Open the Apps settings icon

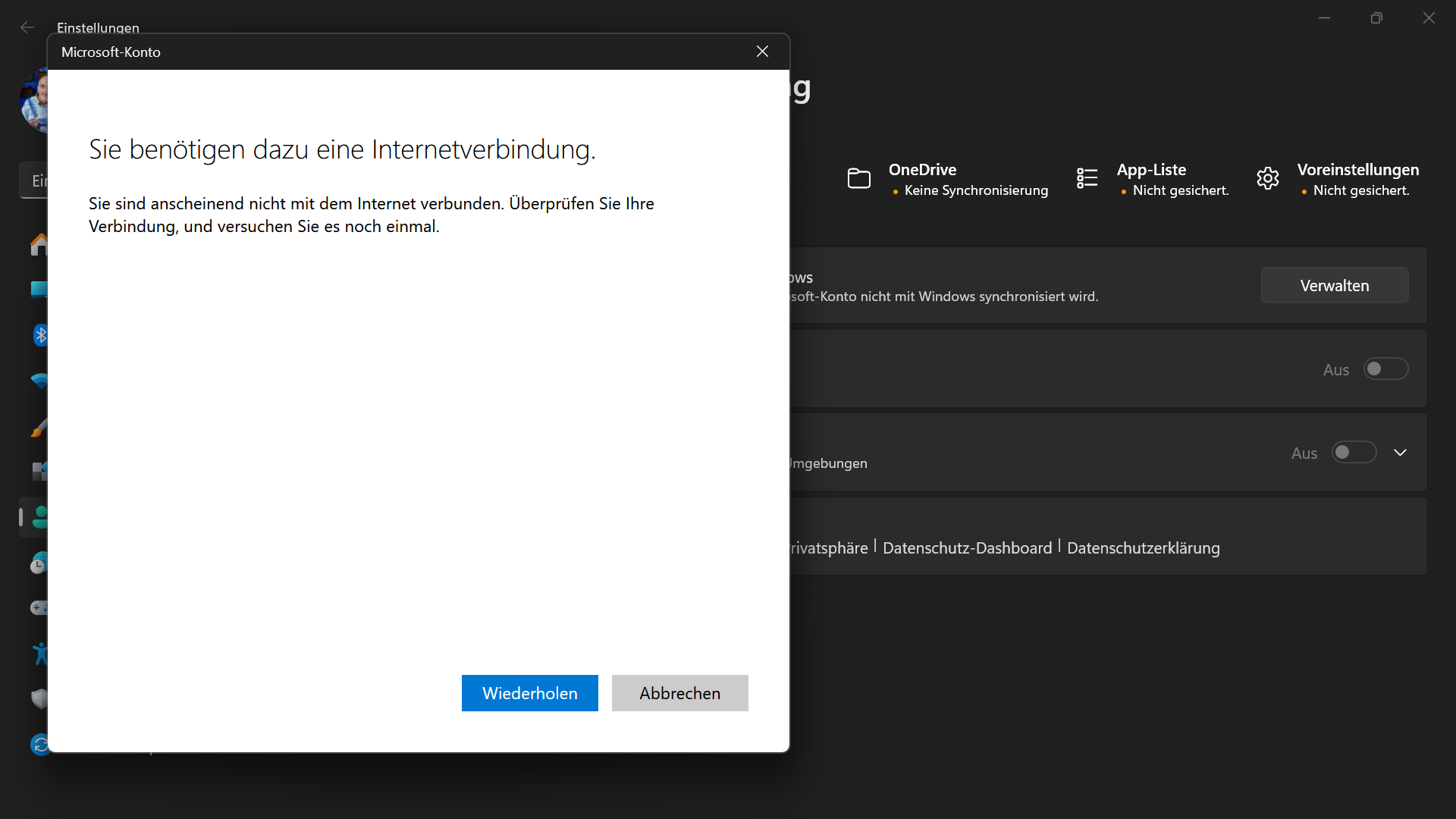click(x=39, y=472)
